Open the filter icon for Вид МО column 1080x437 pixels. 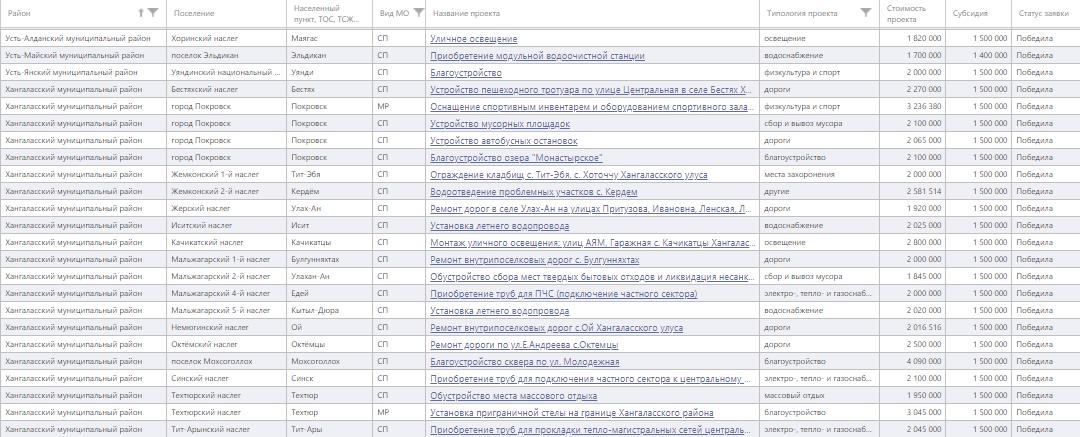click(418, 12)
